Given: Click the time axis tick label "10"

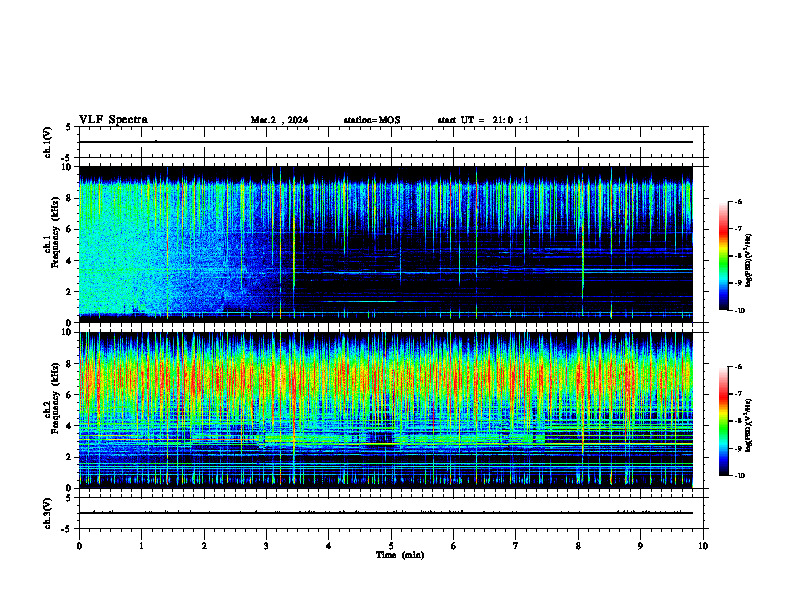Looking at the screenshot, I should [x=703, y=546].
